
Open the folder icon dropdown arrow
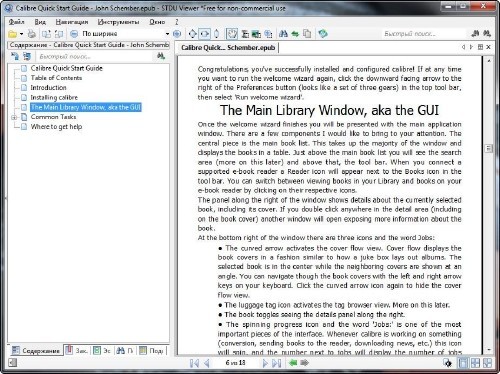22,34
